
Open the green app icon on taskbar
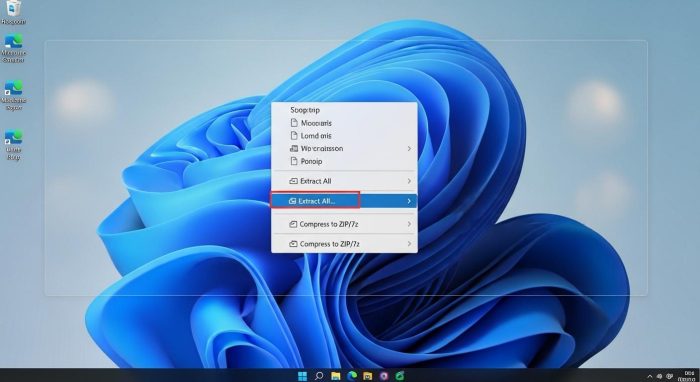[x=400, y=376]
